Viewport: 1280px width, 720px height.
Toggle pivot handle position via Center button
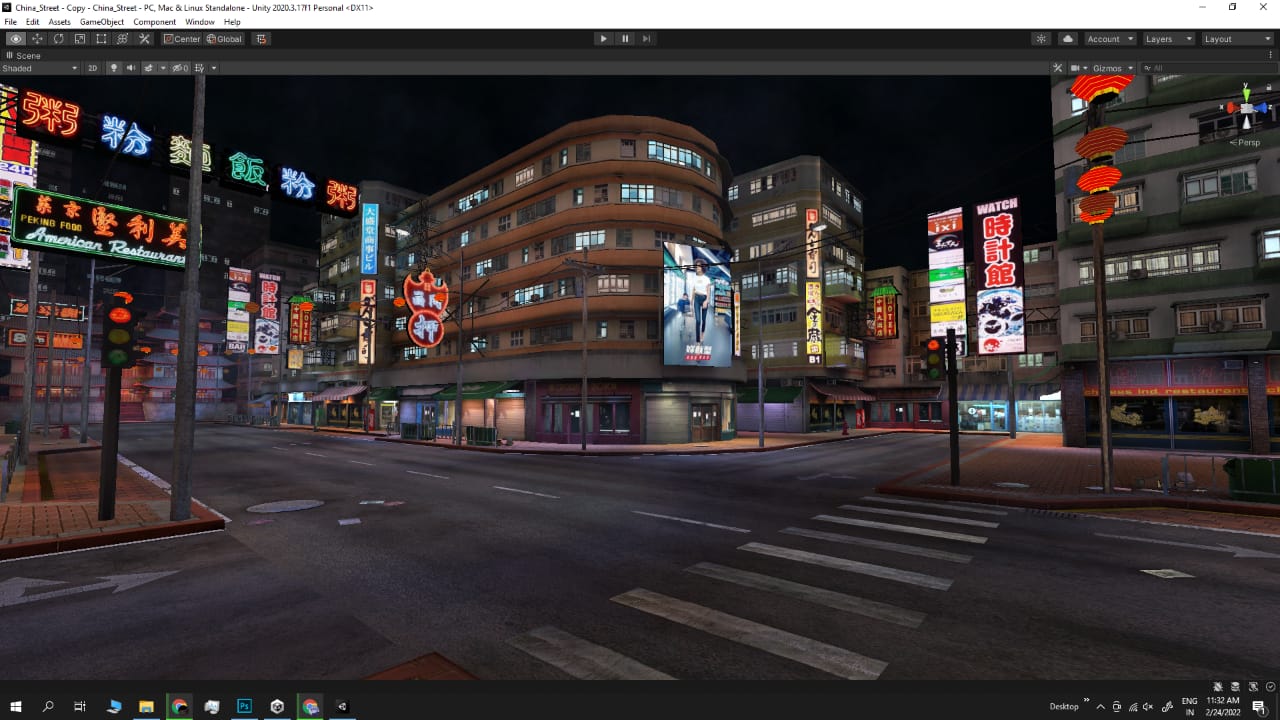pos(182,39)
